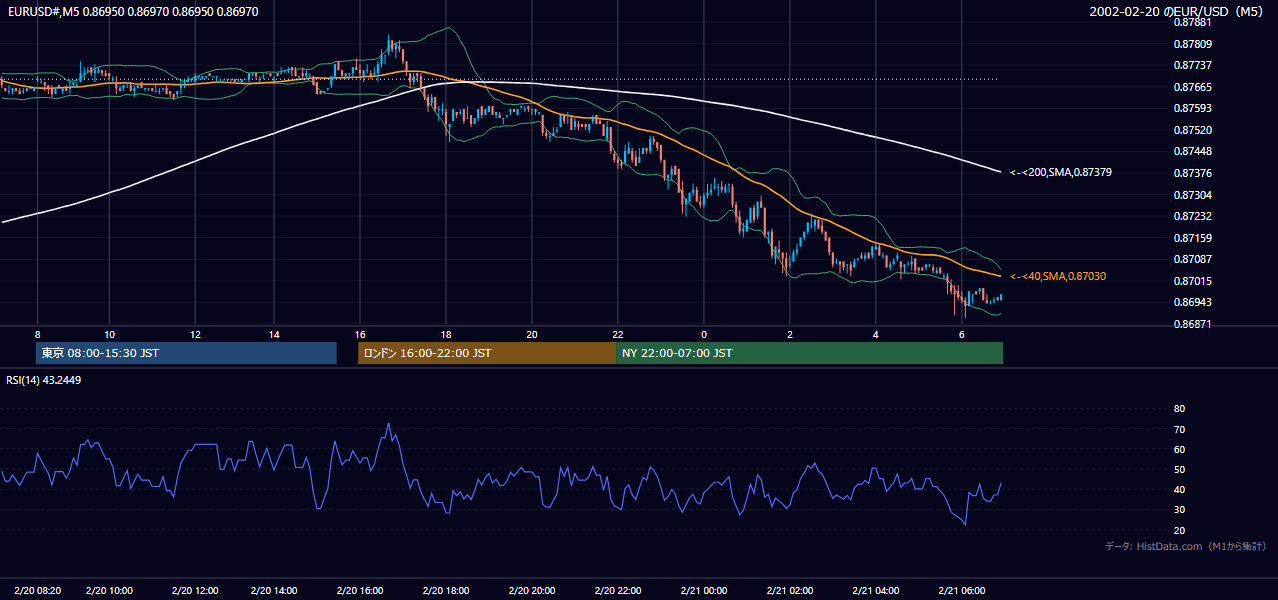Click the 2002-02-20 EUR/USD (M5) title

[1178, 11]
